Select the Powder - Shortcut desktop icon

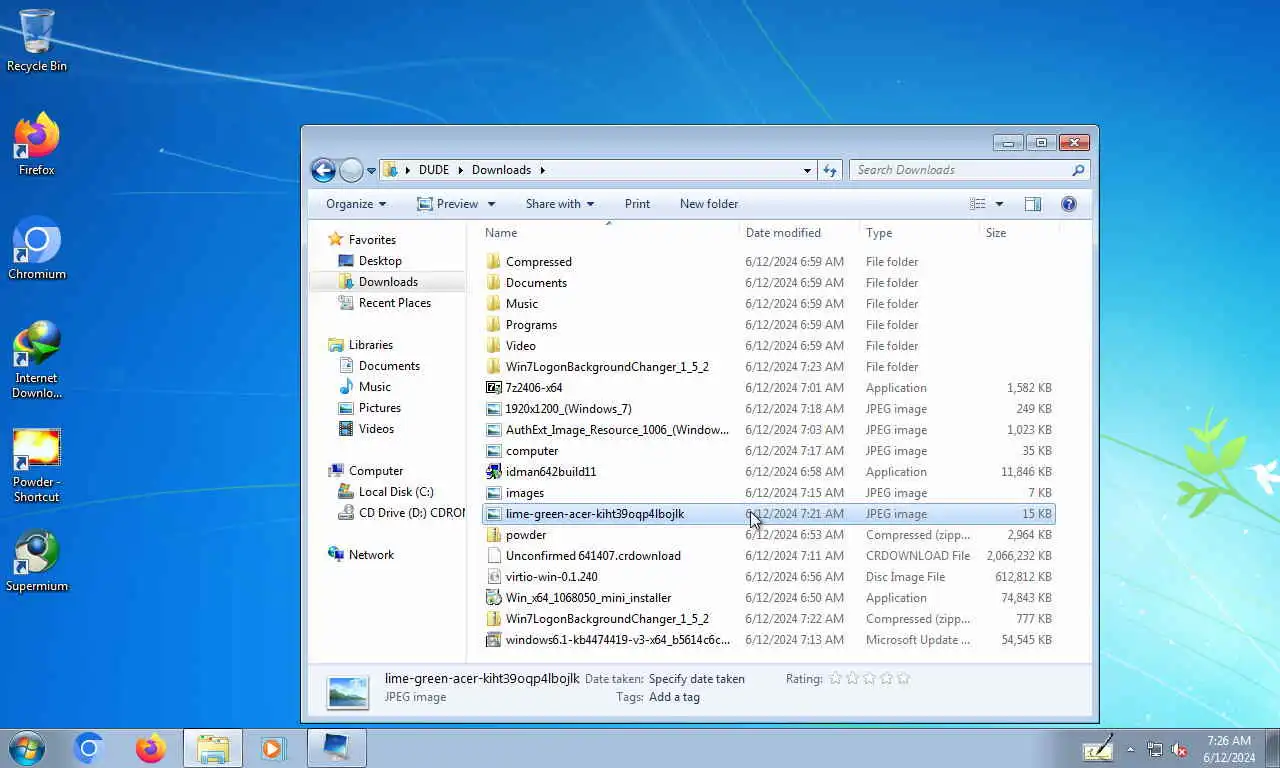coord(37,465)
